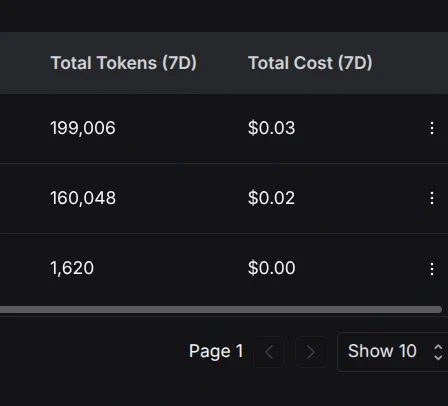448x406 pixels.
Task: Go to next page with right chevron
Action: click(310, 352)
